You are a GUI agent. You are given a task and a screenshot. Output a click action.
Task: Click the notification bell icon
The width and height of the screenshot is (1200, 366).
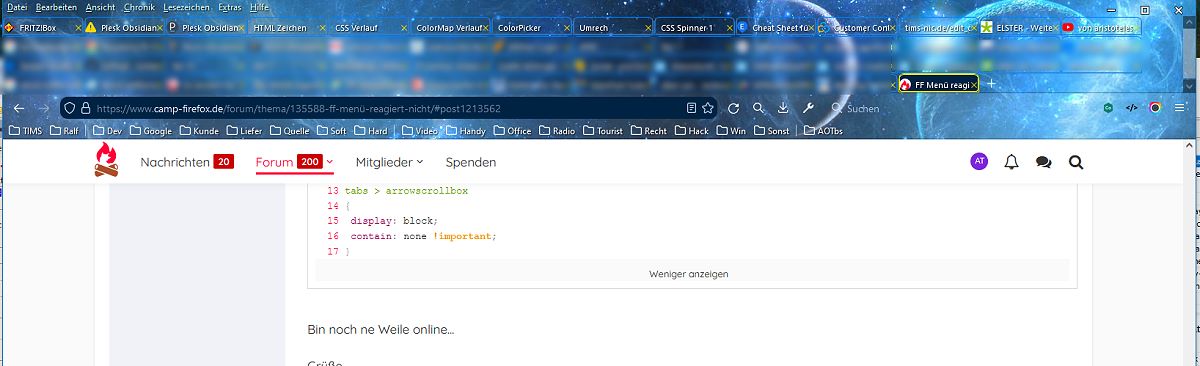pyautogui.click(x=1011, y=162)
